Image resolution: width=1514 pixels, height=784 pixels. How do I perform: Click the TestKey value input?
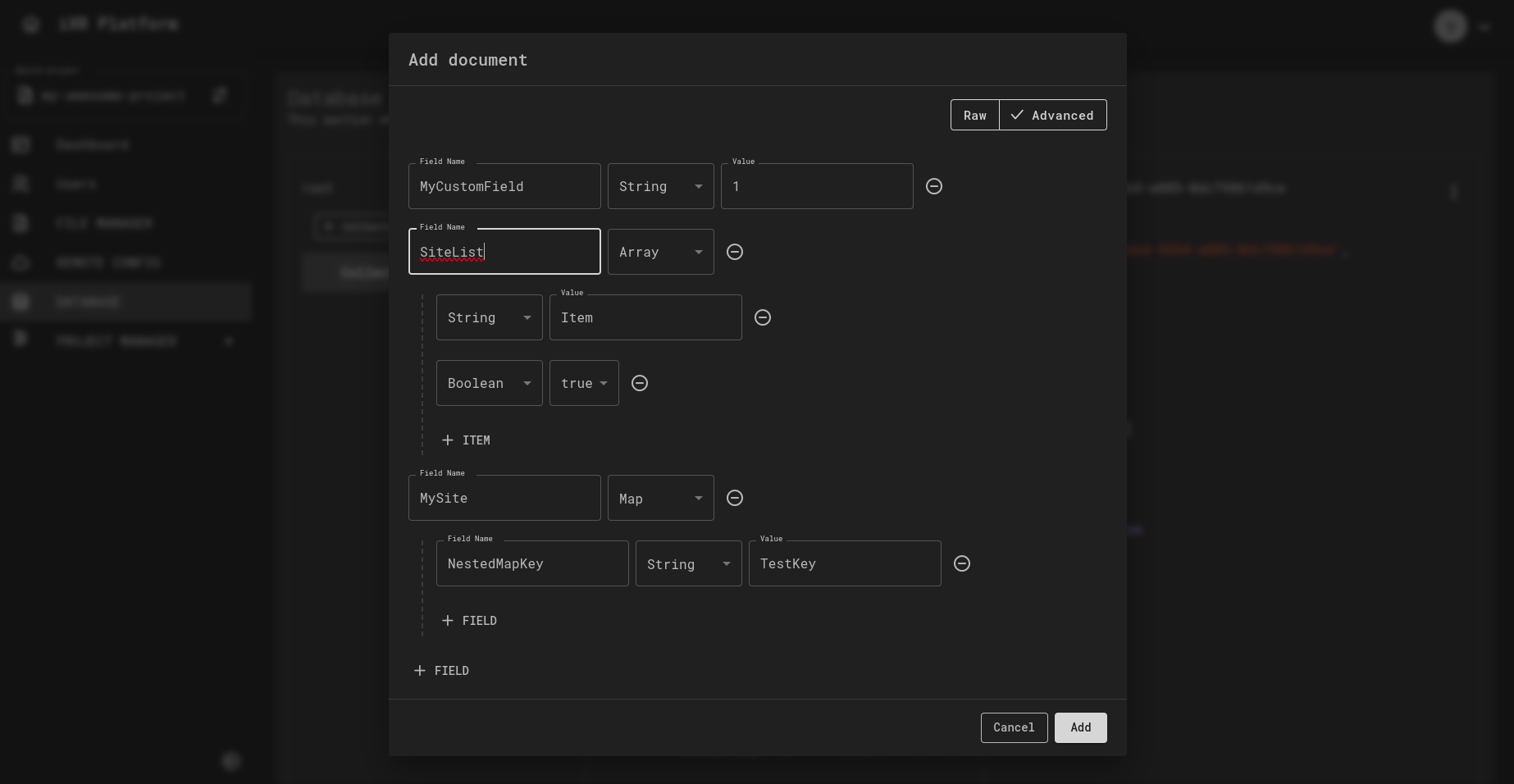point(844,563)
